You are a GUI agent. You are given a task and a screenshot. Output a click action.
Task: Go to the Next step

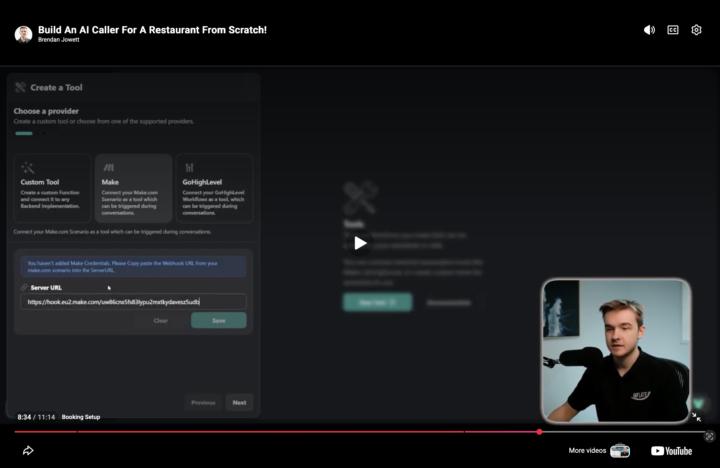[239, 403]
